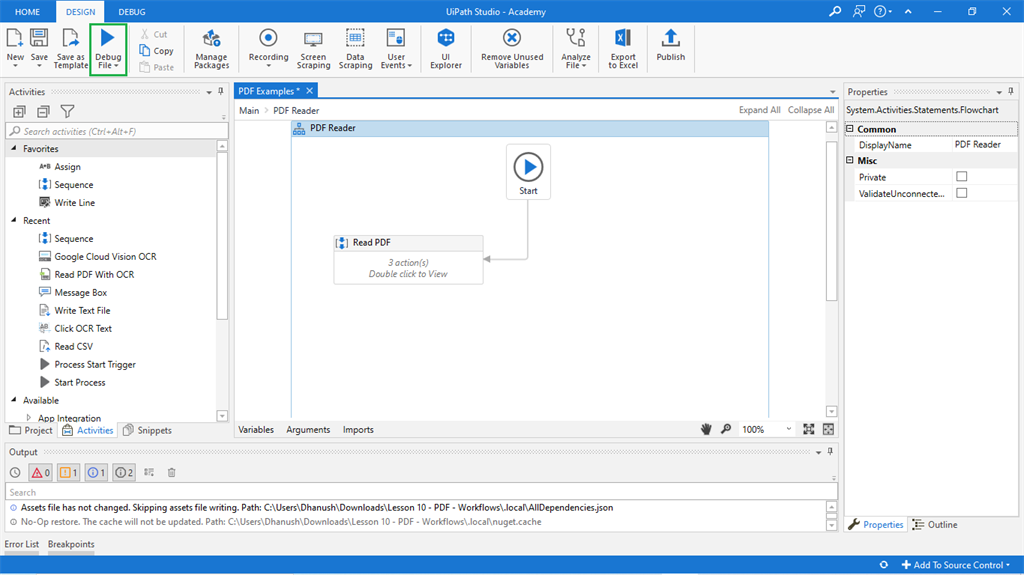Click the filter funnel in Activities panel
Image resolution: width=1024 pixels, height=575 pixels.
[67, 112]
